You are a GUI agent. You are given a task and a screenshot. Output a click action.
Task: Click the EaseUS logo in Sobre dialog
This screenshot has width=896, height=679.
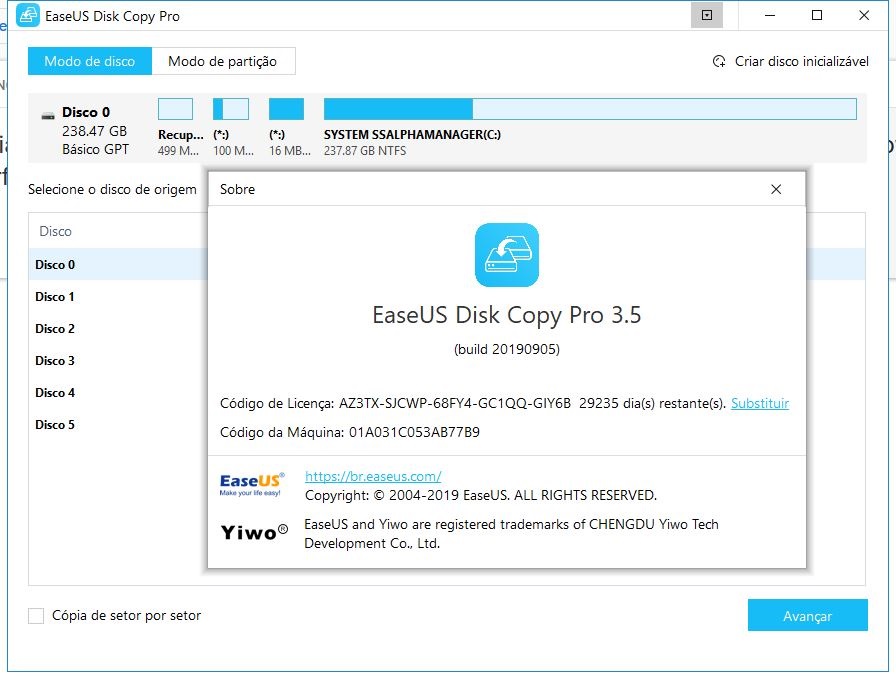pos(252,484)
